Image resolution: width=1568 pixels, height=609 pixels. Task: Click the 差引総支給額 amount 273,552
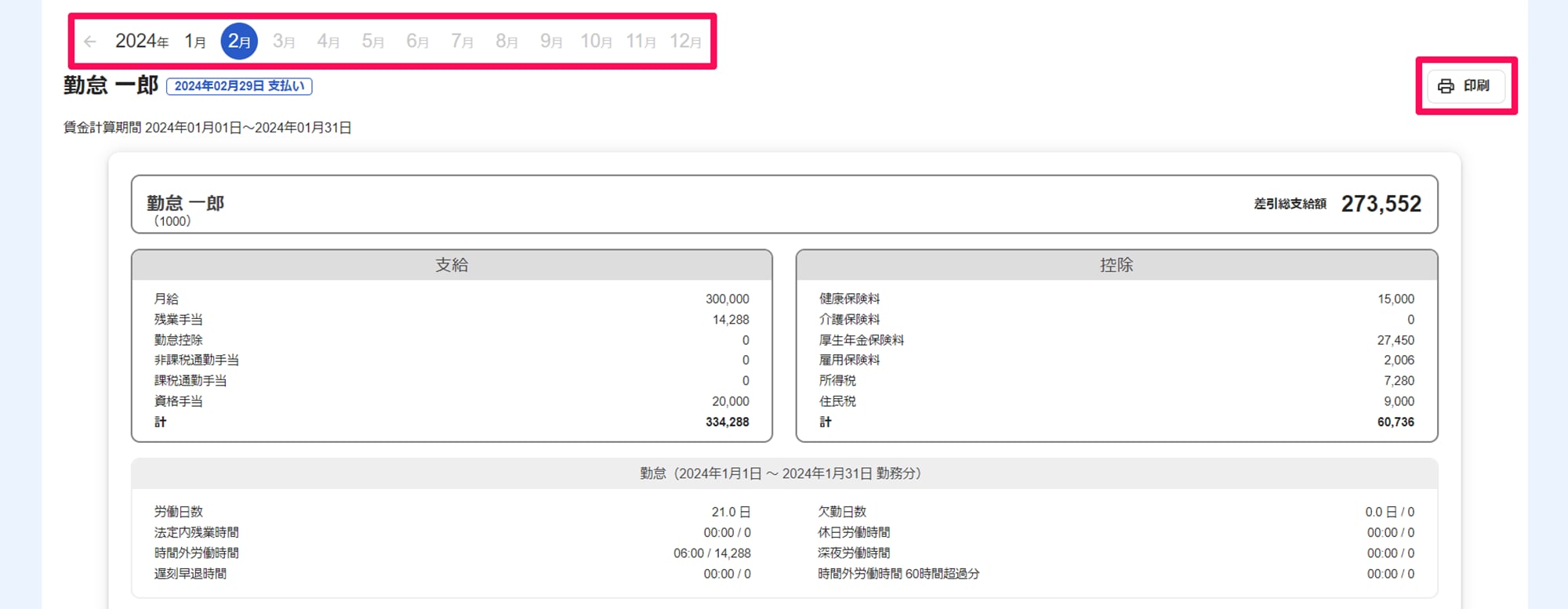click(x=1381, y=204)
